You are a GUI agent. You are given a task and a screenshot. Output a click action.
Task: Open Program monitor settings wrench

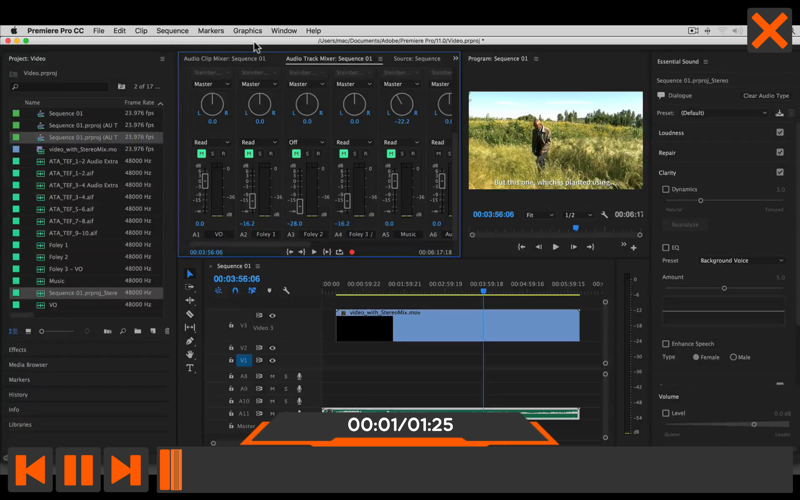[x=604, y=215]
